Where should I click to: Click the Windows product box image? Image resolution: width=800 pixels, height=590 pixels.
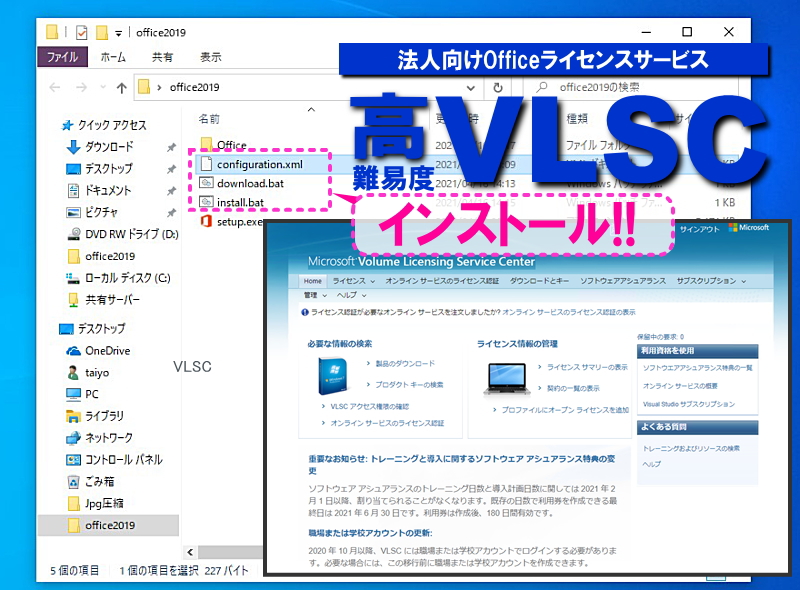click(x=333, y=377)
